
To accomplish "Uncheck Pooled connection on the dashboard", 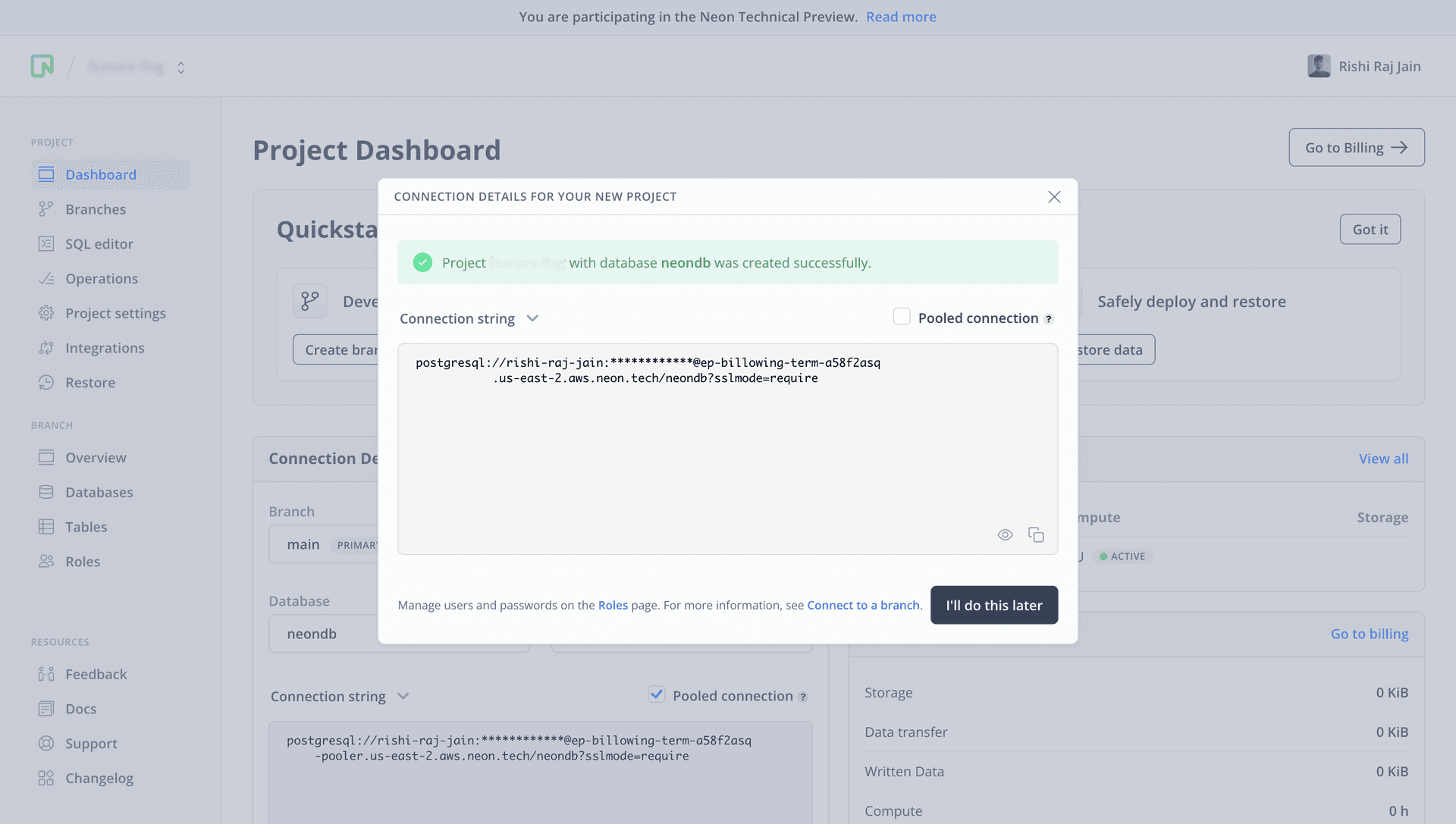I will 657,694.
